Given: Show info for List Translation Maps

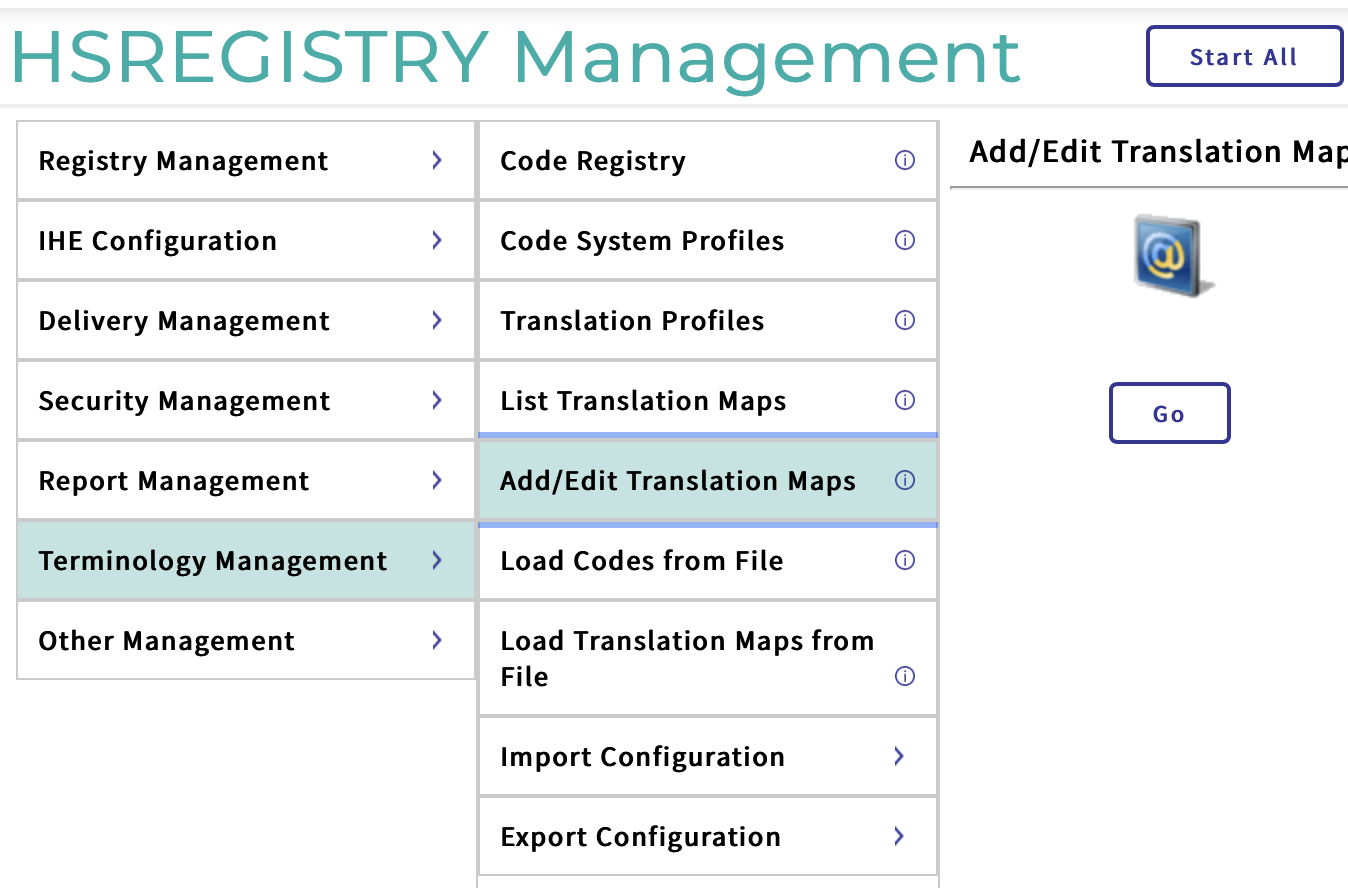Looking at the screenshot, I should click(905, 400).
